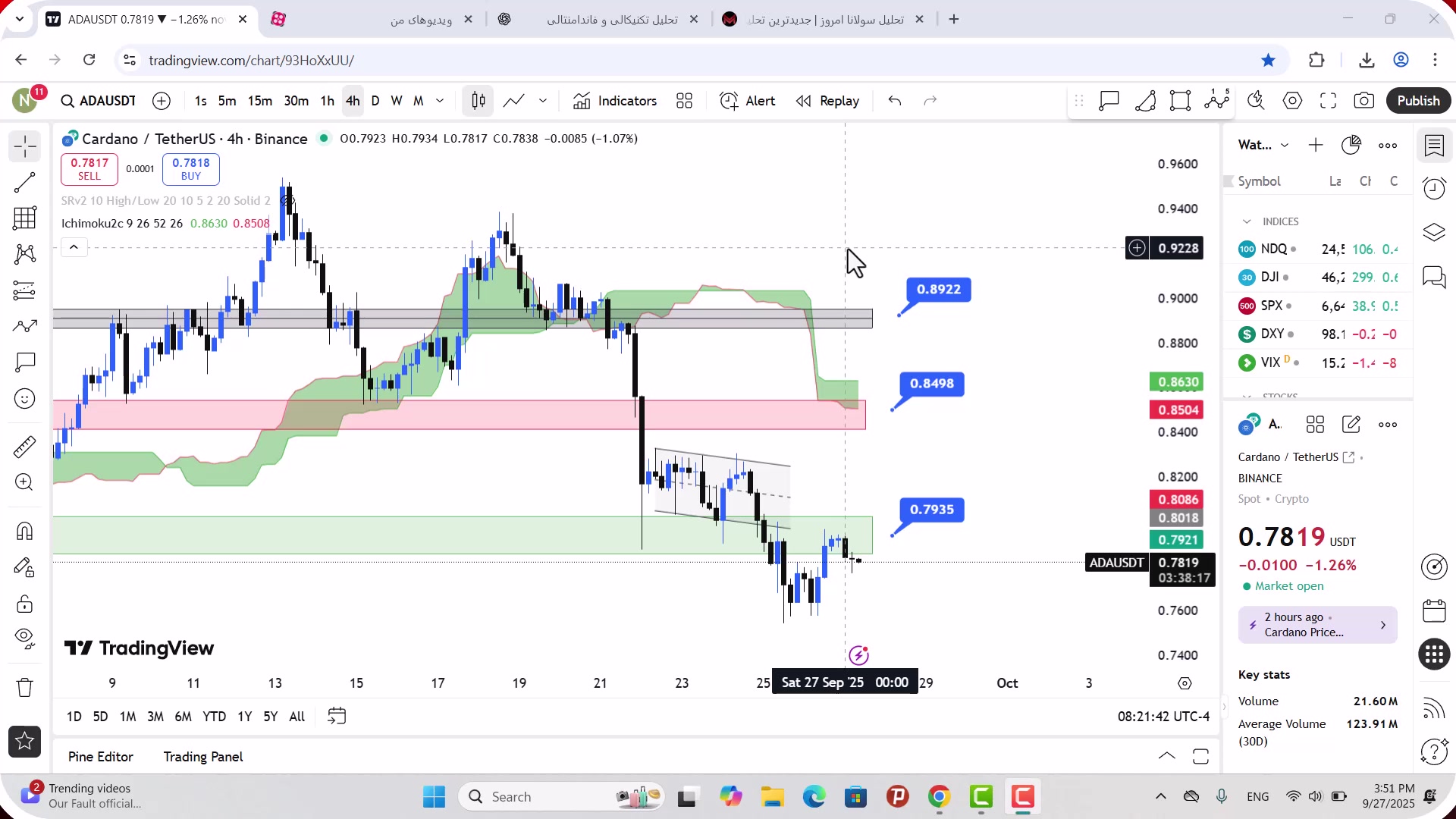
Task: Select the brush drawing tool
Action: (x=24, y=327)
